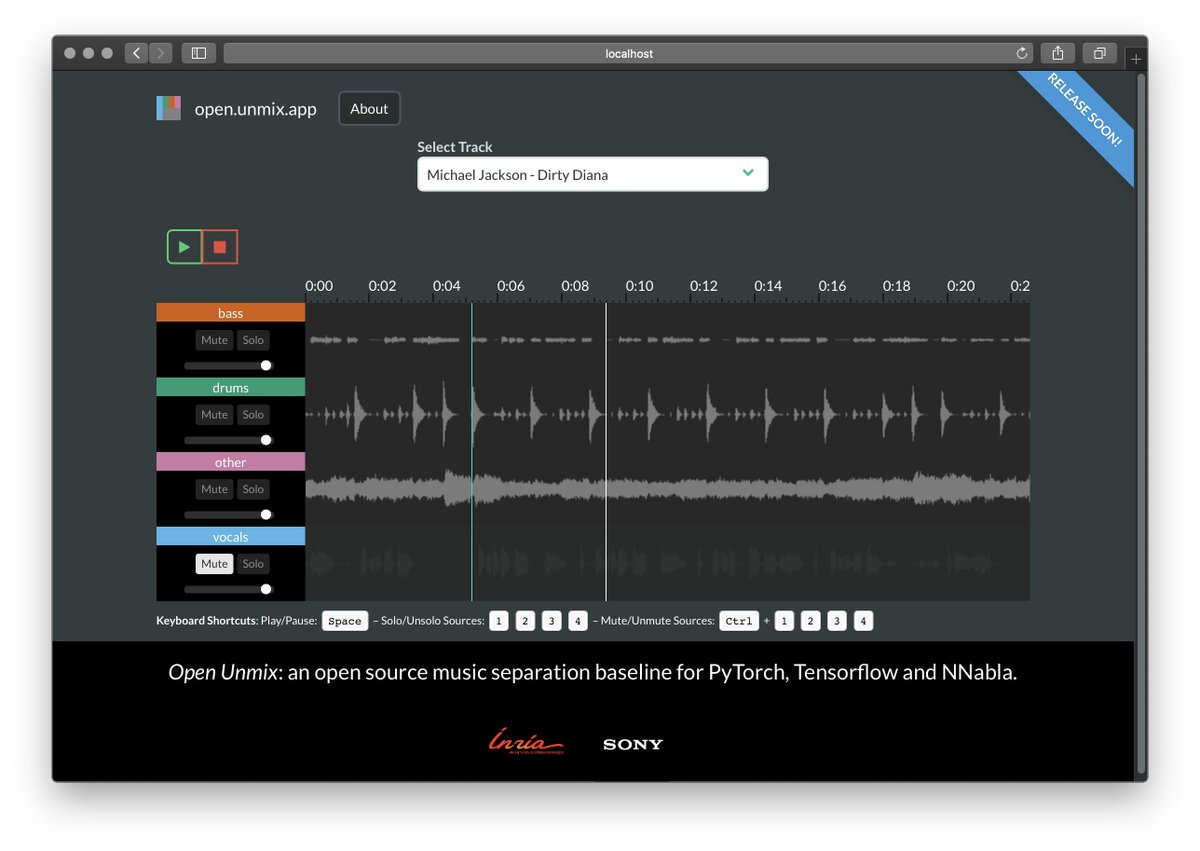Show all tabs with the tab overview icon
Screen dimensions: 1200x851
1100,53
